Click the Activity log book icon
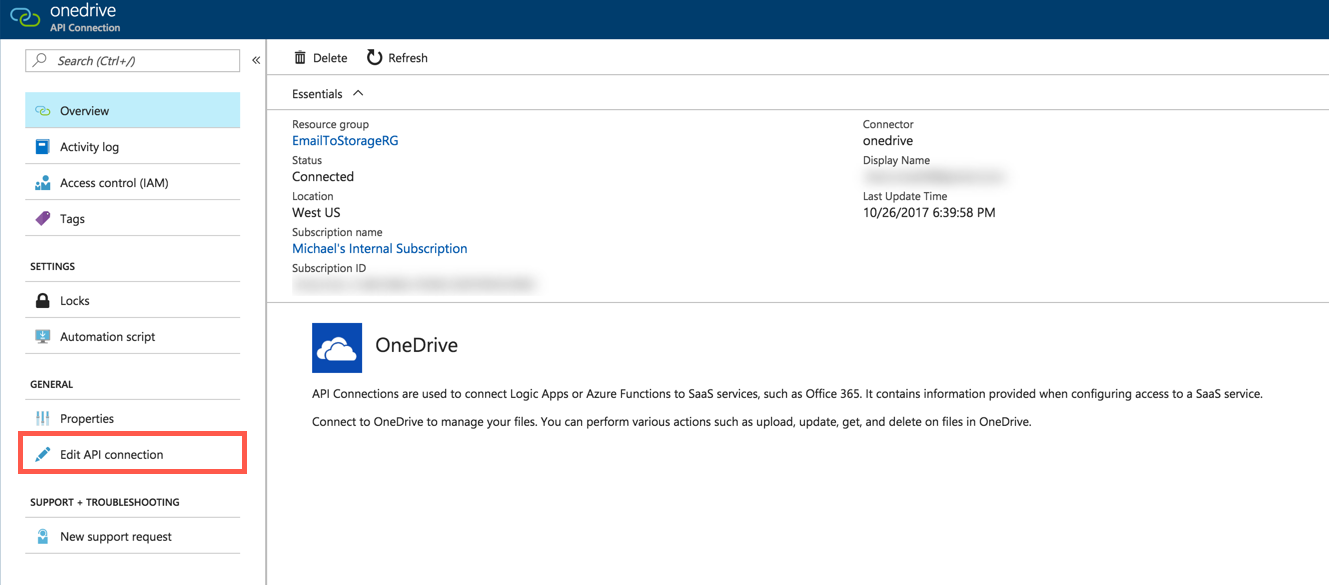1329x585 pixels. coord(42,147)
